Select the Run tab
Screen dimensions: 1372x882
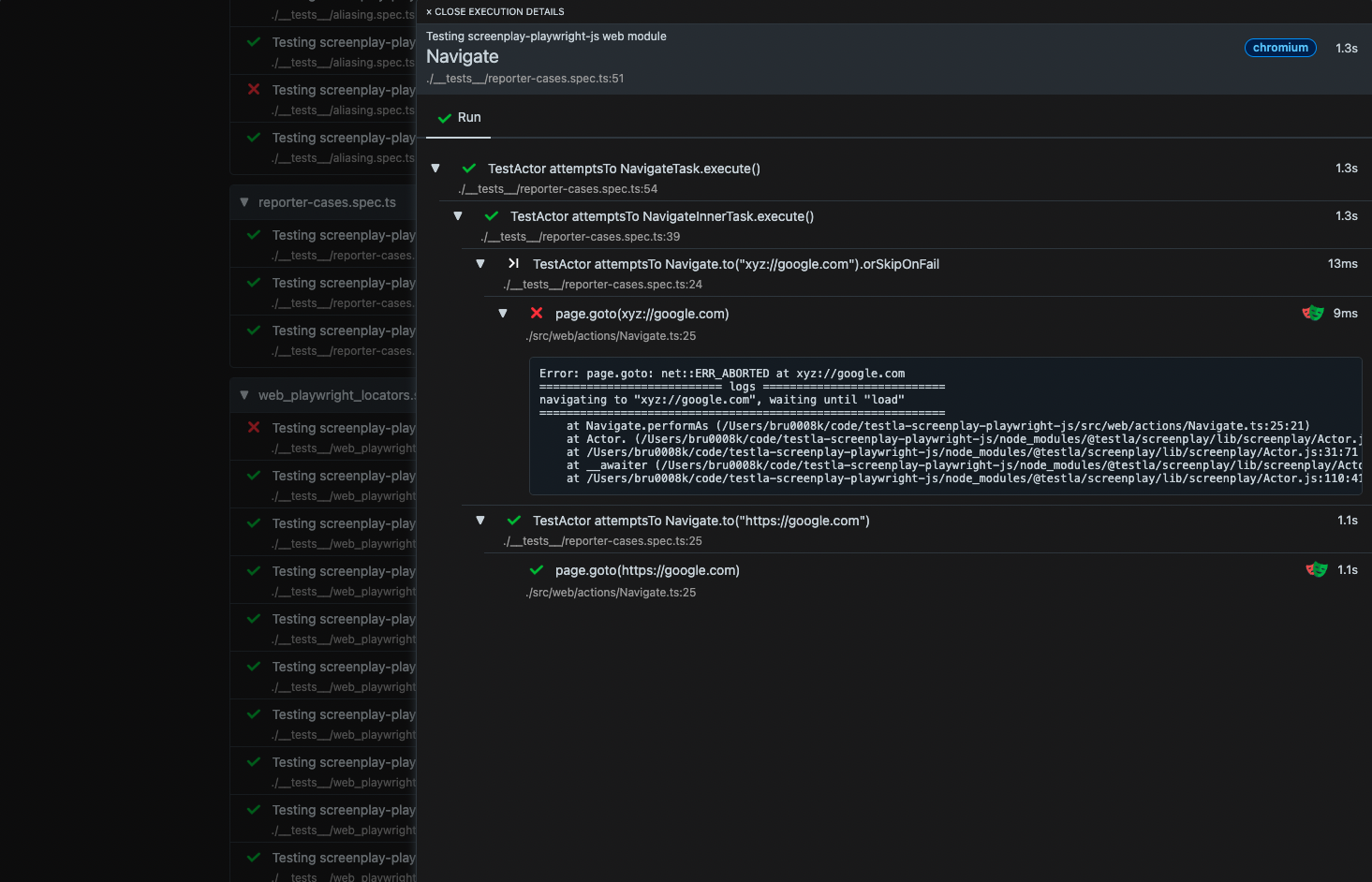(459, 118)
